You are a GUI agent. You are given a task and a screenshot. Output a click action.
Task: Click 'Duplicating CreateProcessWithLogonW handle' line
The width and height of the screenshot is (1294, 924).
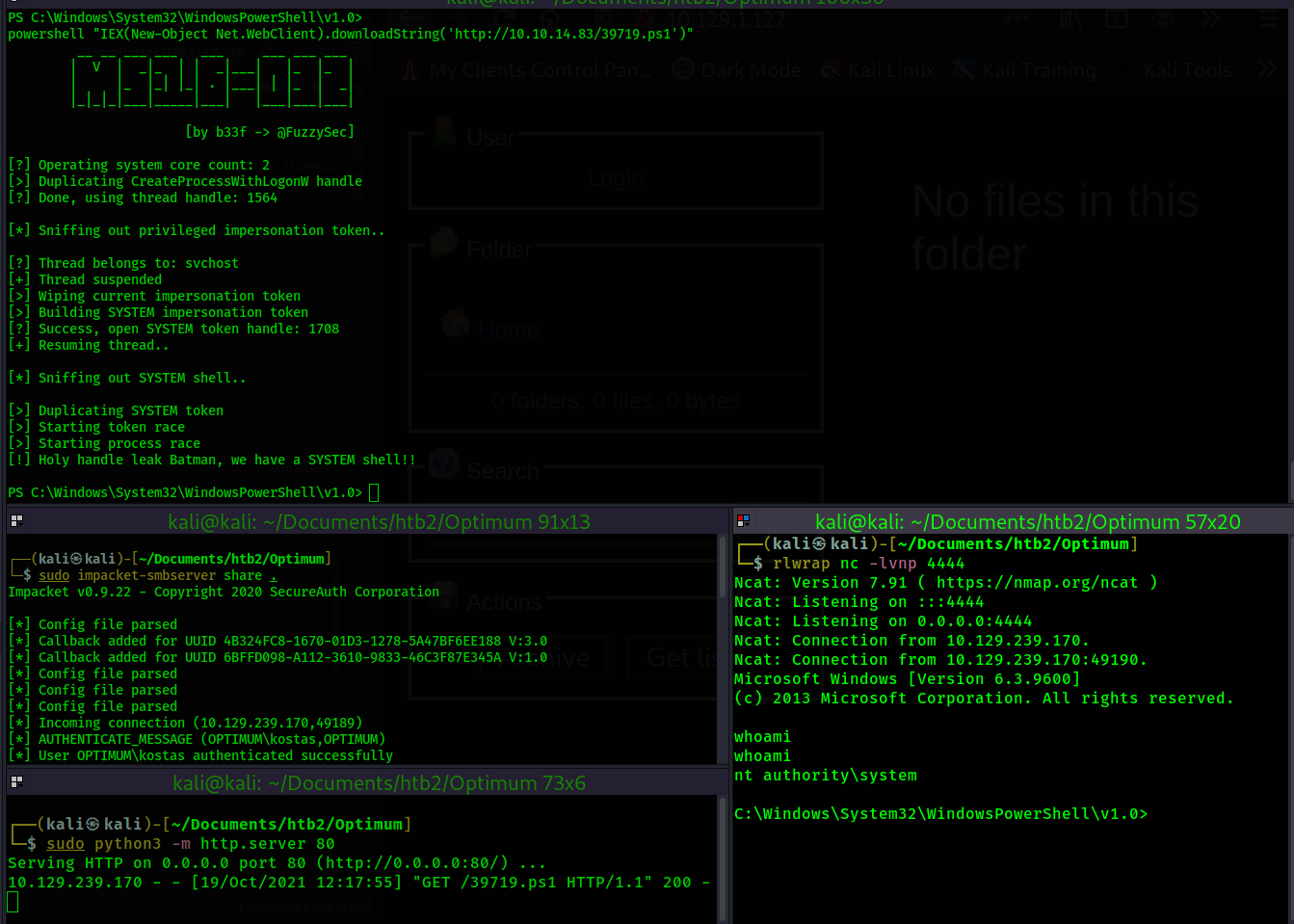point(185,181)
